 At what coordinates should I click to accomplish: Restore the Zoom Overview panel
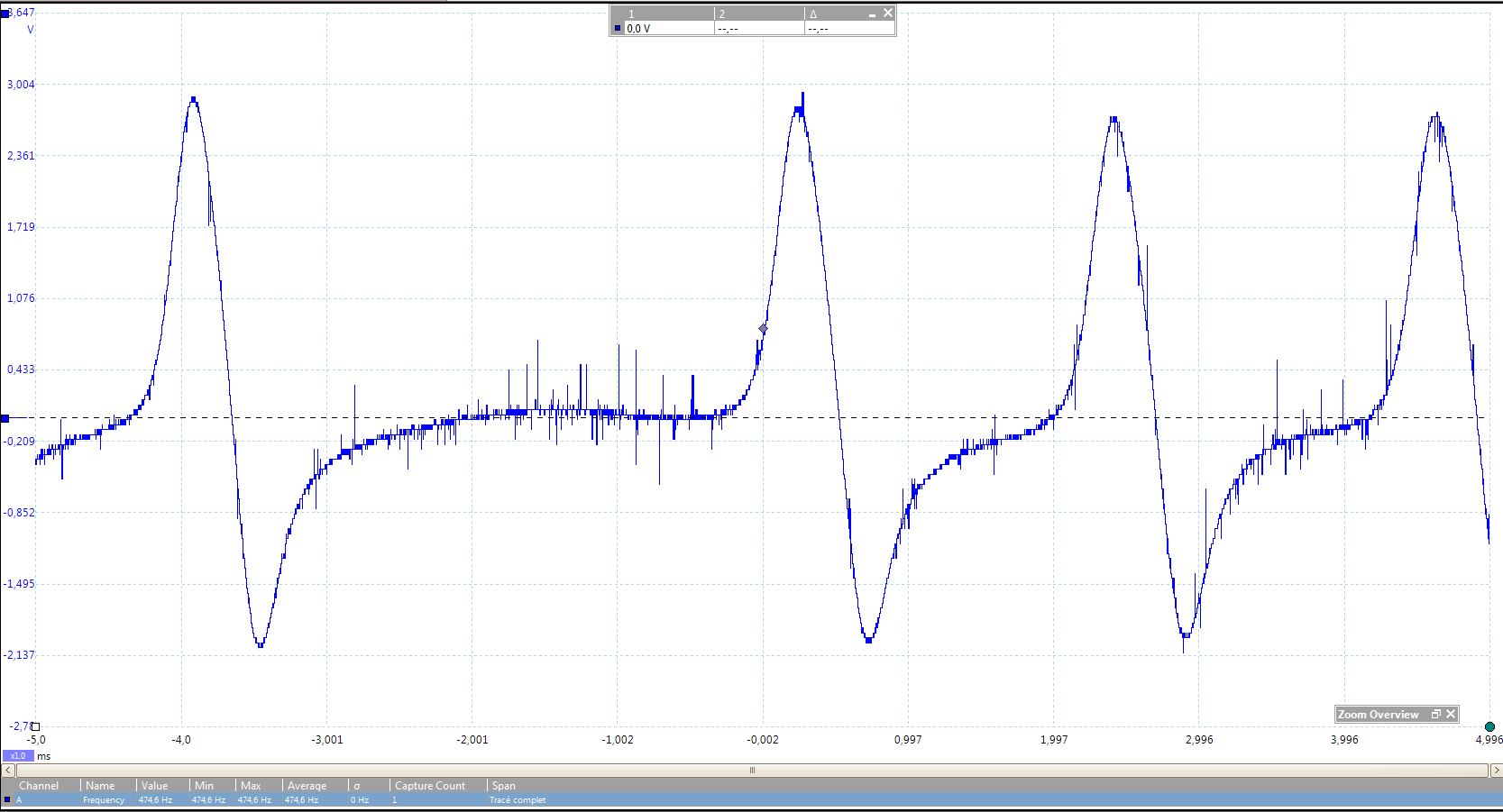click(1435, 714)
